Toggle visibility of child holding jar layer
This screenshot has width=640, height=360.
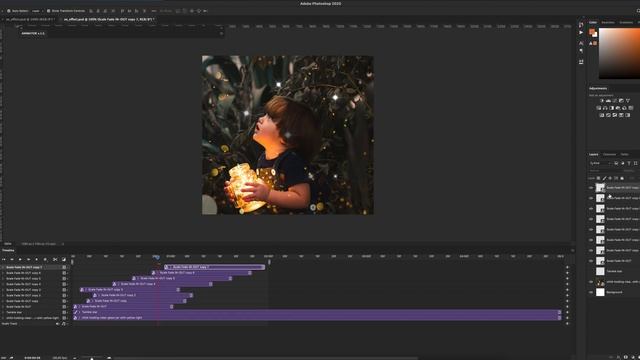pos(591,282)
